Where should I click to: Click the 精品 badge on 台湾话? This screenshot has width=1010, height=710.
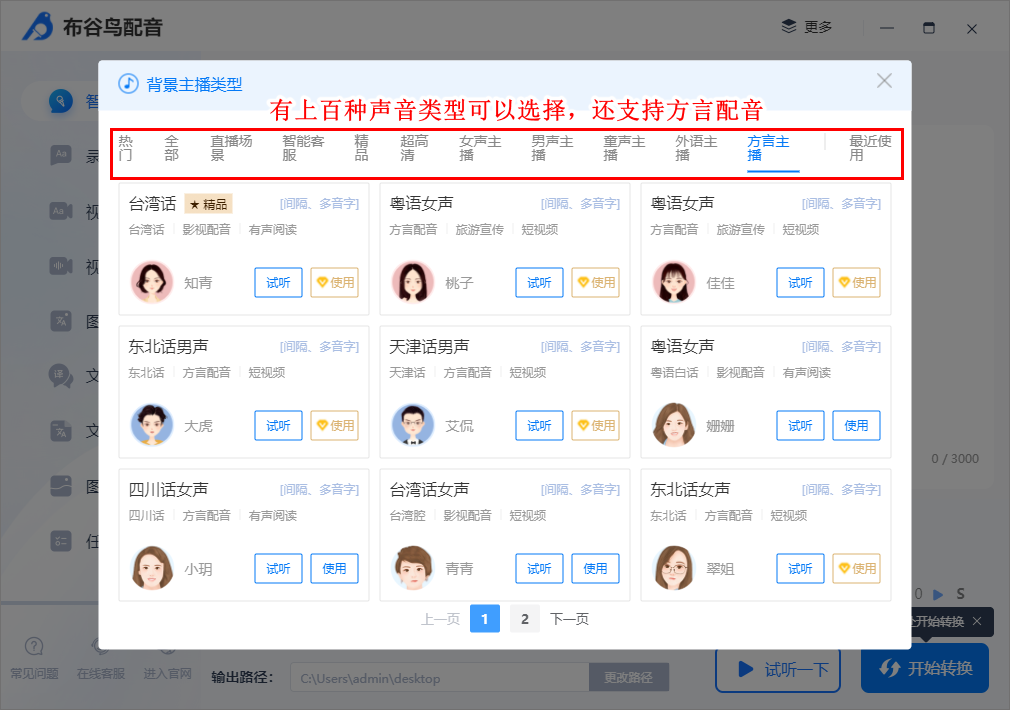(209, 204)
